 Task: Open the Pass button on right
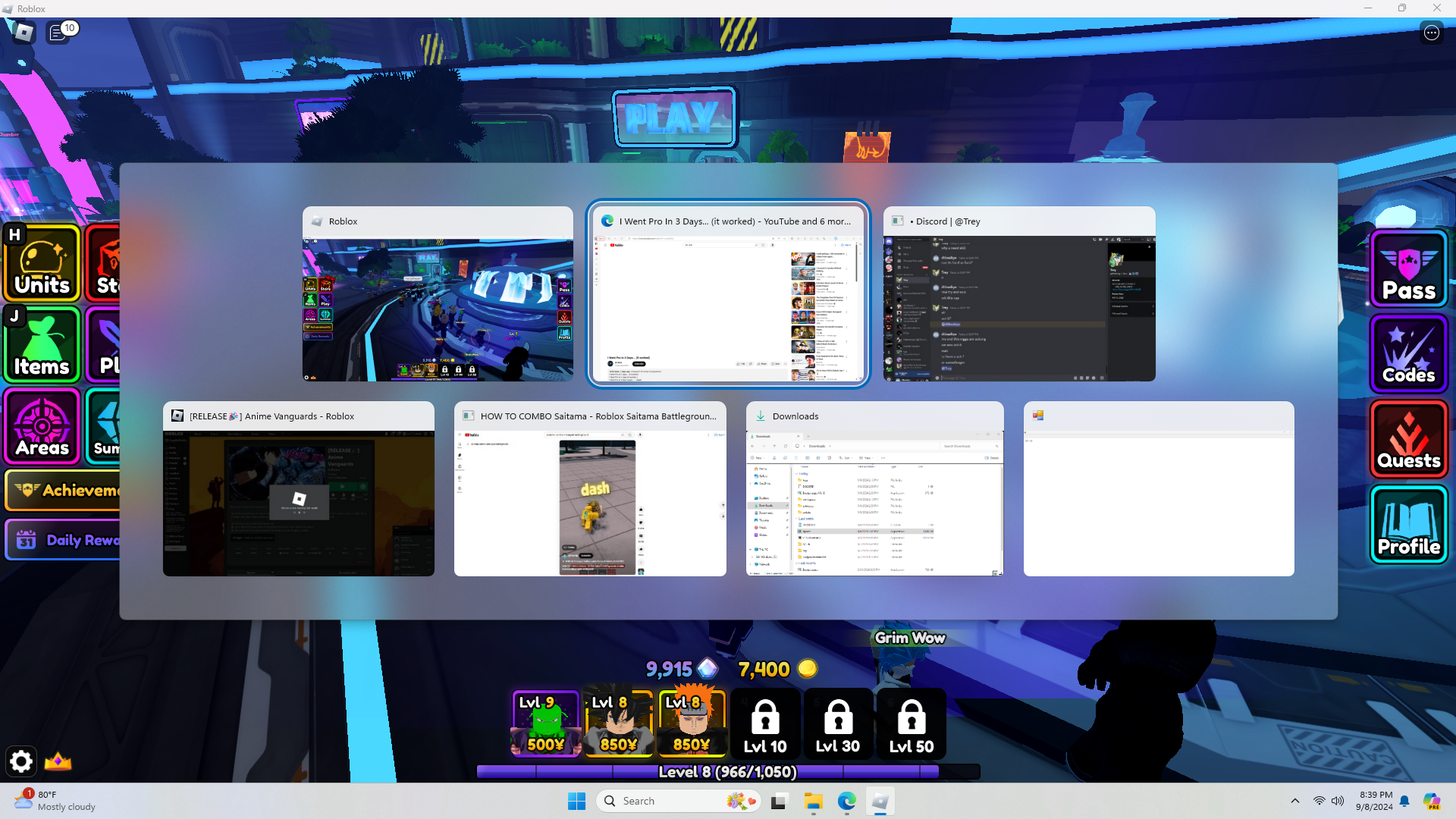[x=1409, y=269]
